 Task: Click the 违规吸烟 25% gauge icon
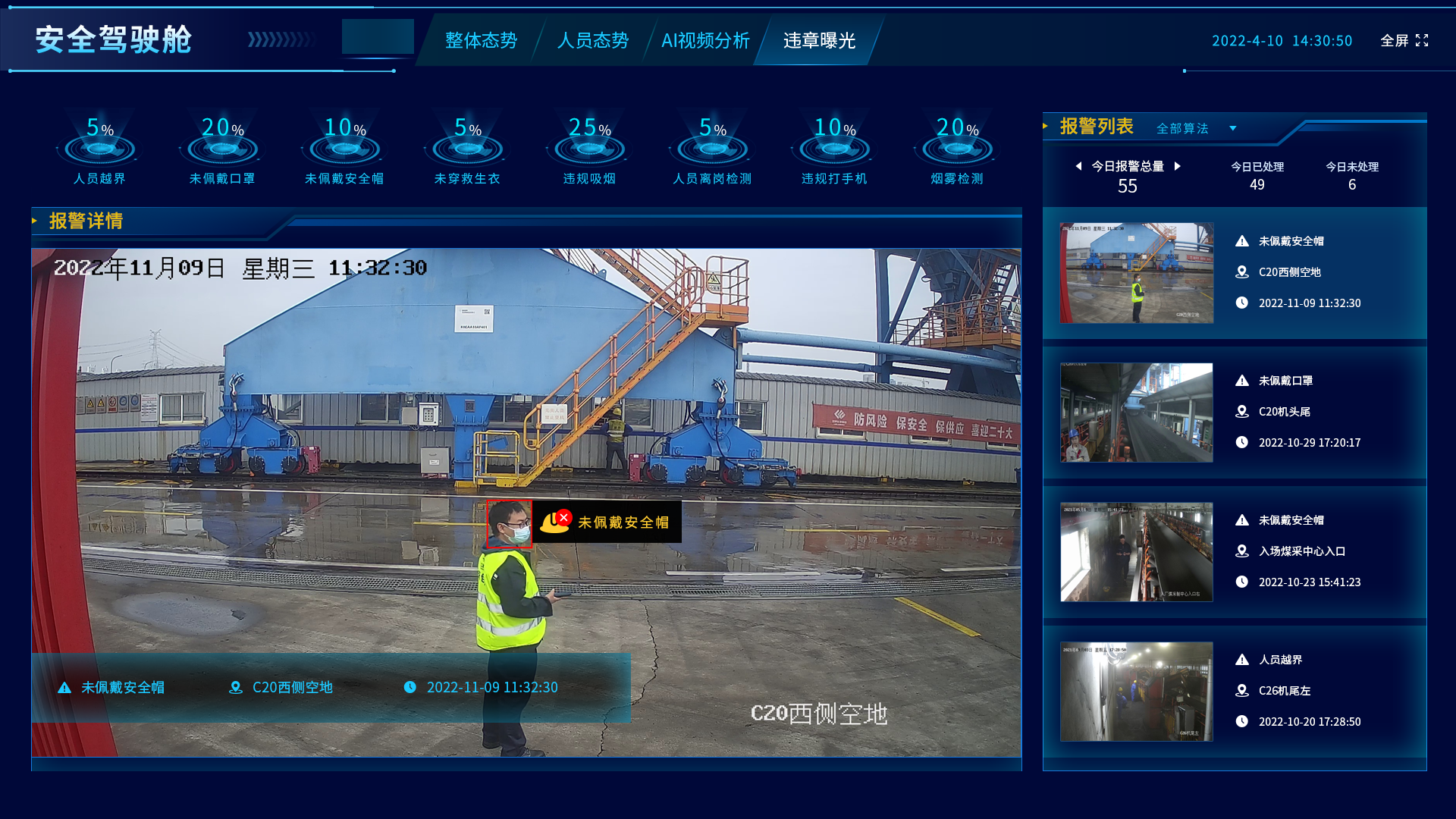tap(589, 147)
